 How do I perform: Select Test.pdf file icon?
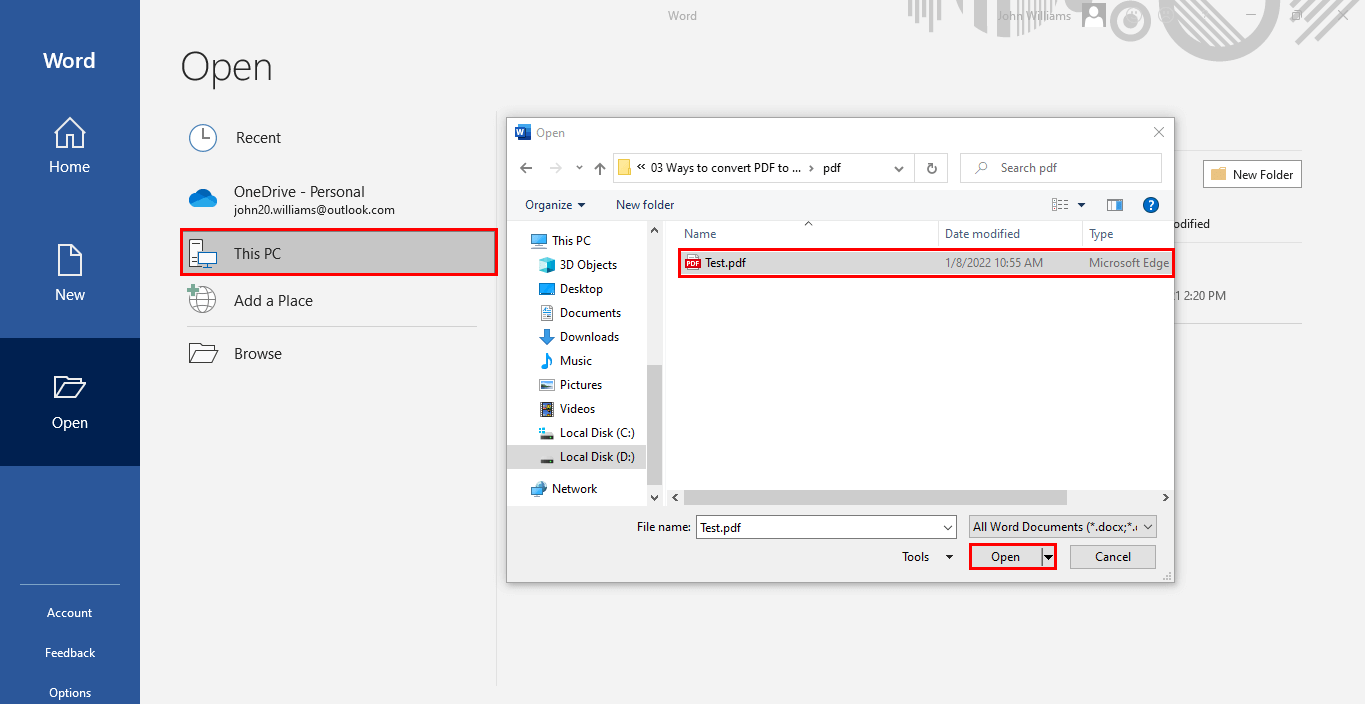coord(692,263)
